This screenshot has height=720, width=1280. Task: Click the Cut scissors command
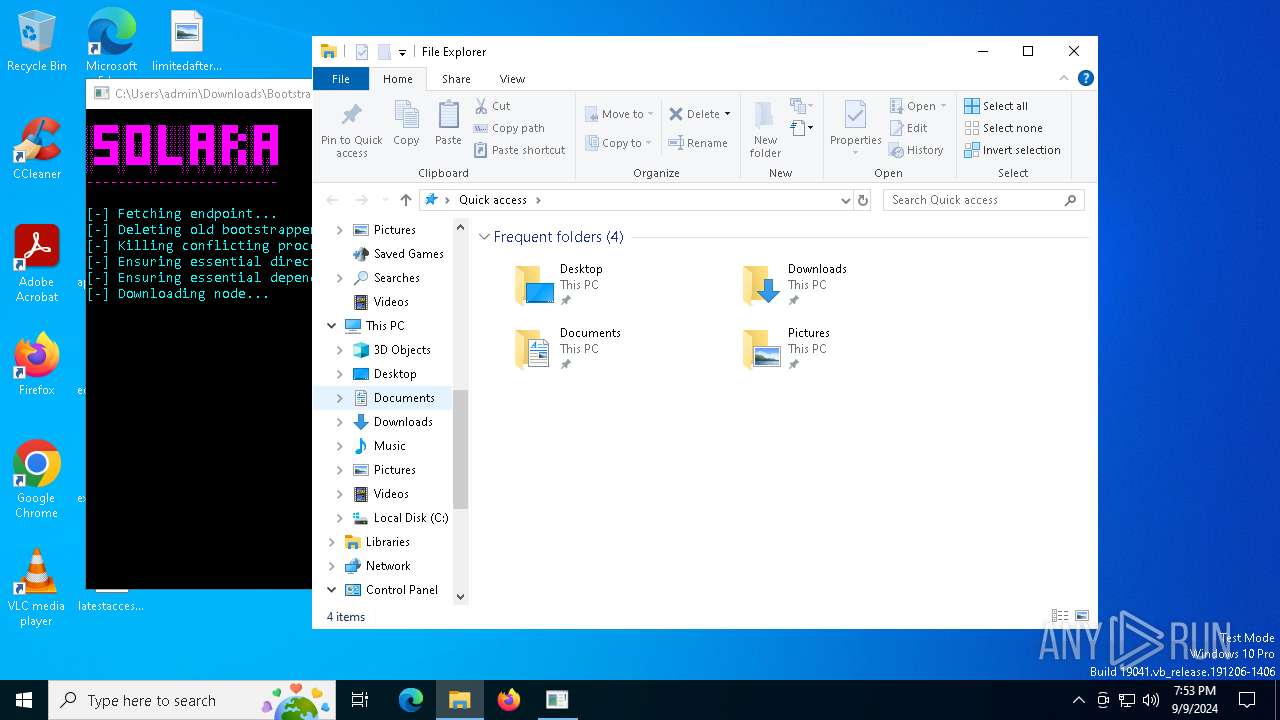[x=492, y=106]
